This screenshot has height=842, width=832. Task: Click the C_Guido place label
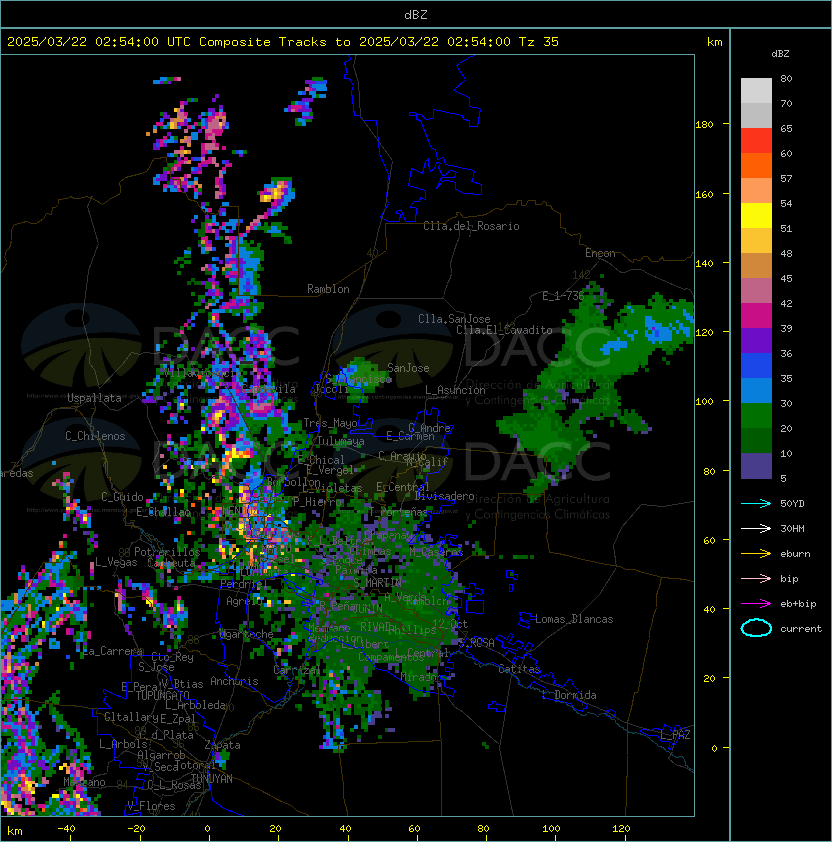[x=122, y=497]
